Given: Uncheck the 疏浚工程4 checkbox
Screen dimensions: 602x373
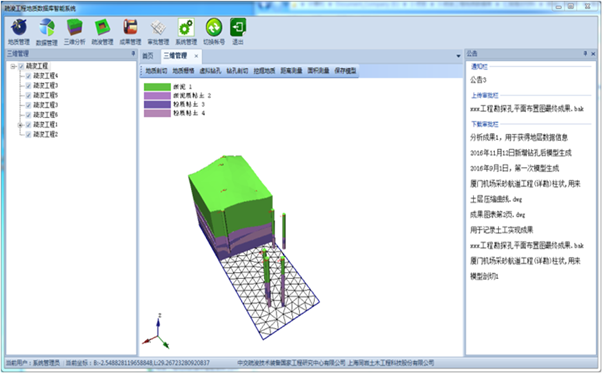Looking at the screenshot, I should pos(28,76).
